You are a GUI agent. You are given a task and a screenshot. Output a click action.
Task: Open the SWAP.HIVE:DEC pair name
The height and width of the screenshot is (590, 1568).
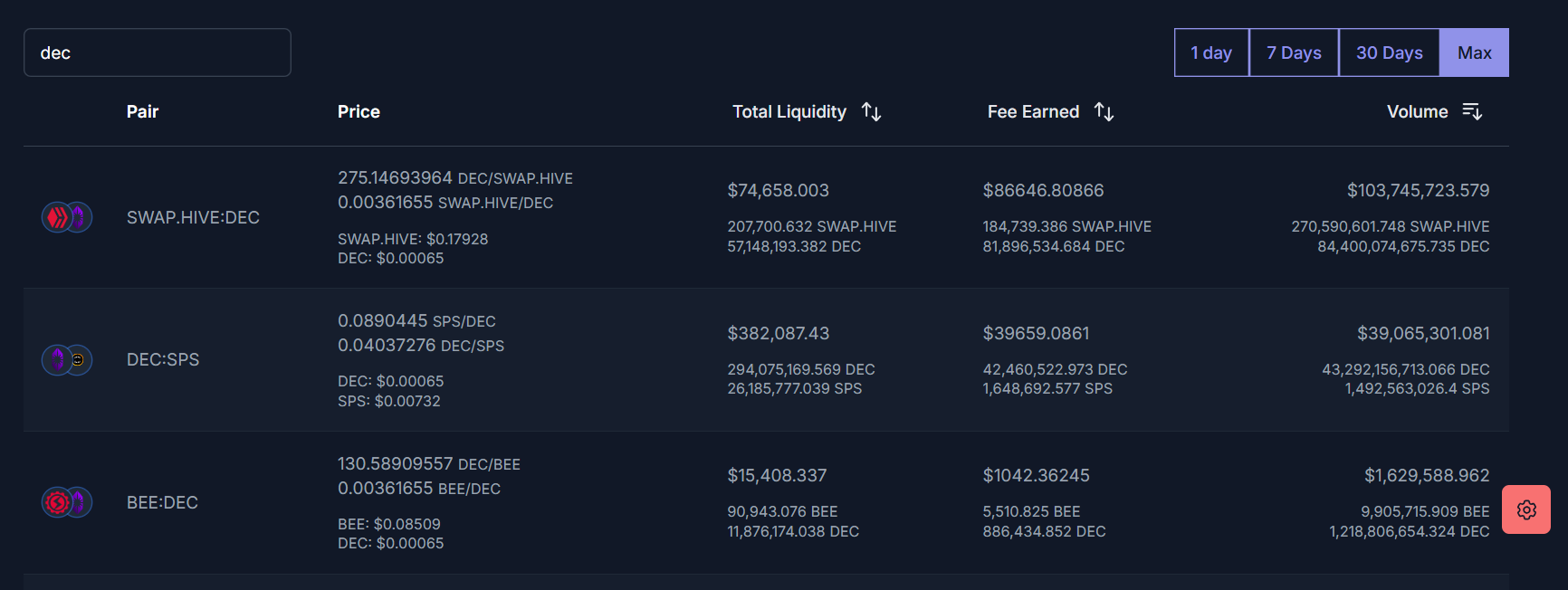(x=193, y=217)
